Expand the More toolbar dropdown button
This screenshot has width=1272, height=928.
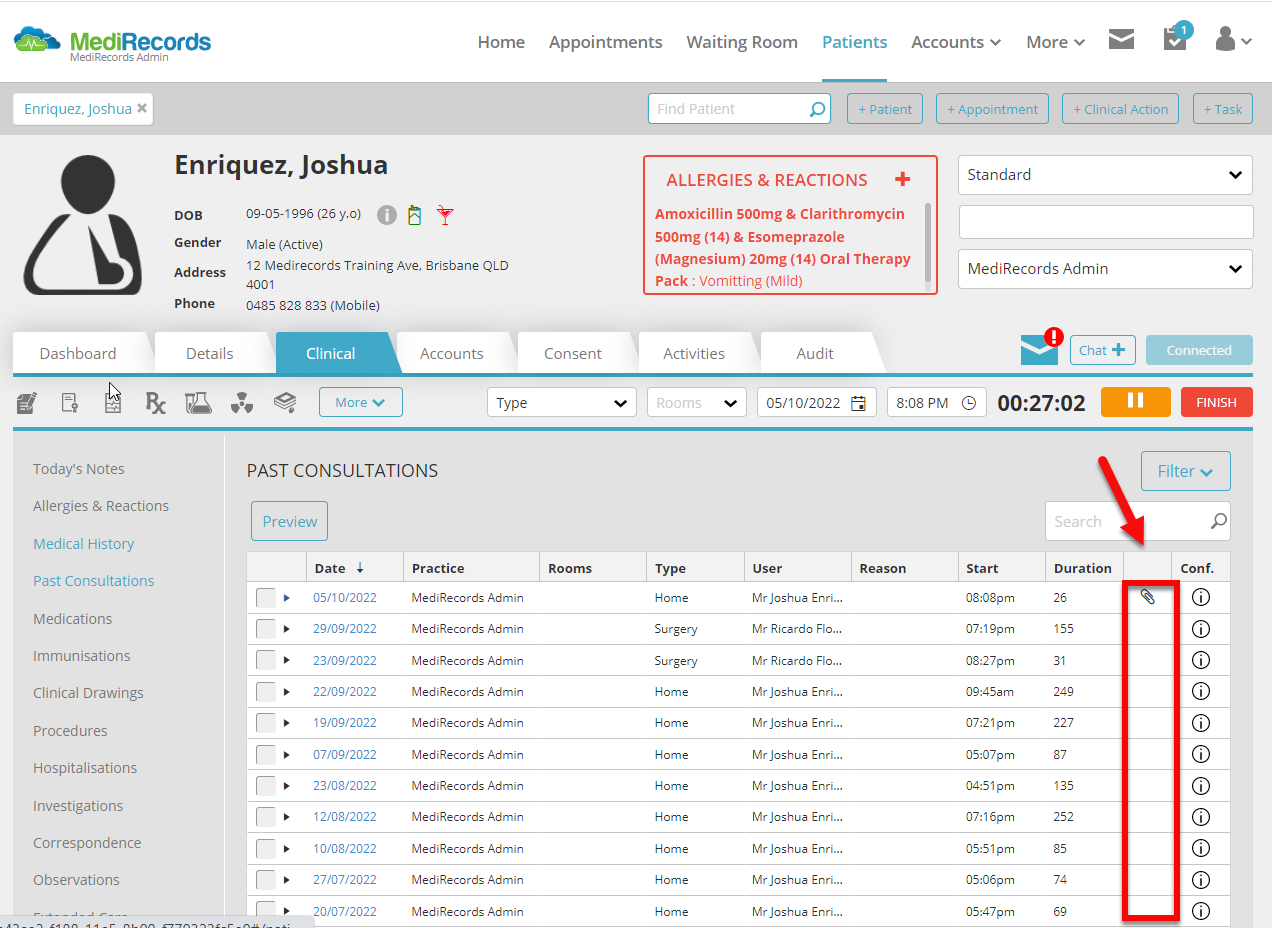pyautogui.click(x=361, y=402)
